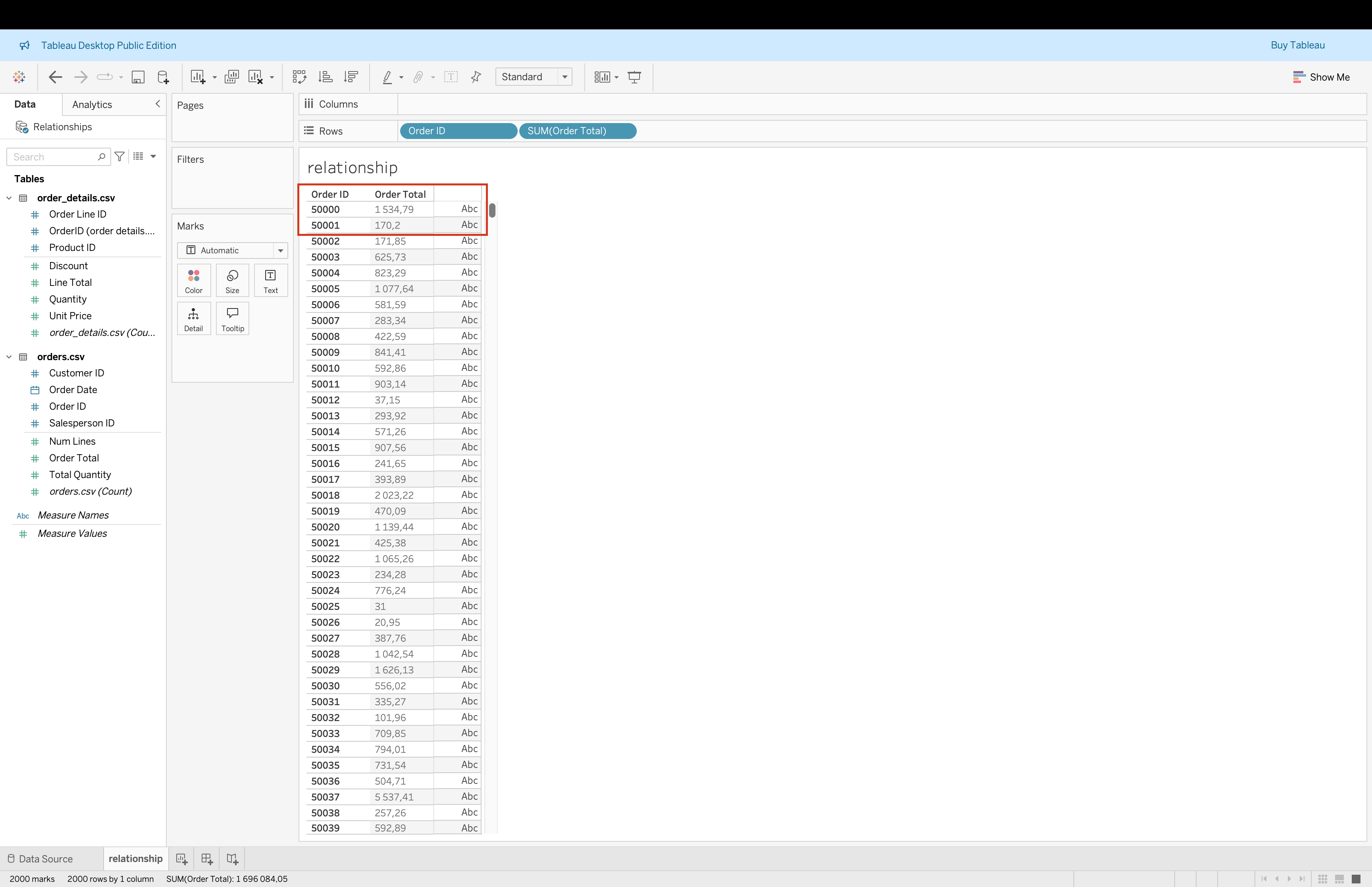This screenshot has height=887, width=1372.
Task: Open the Color marks card
Action: click(x=193, y=280)
